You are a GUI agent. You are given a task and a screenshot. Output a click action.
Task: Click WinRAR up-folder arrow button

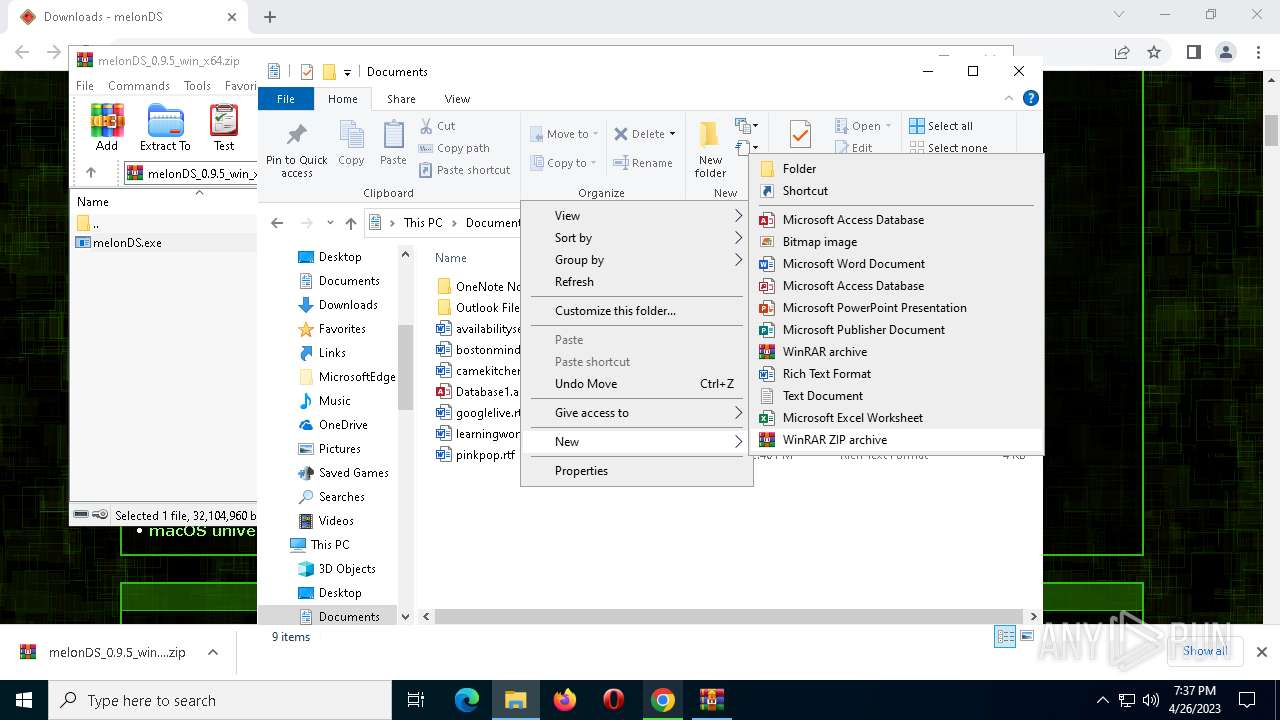pyautogui.click(x=91, y=173)
